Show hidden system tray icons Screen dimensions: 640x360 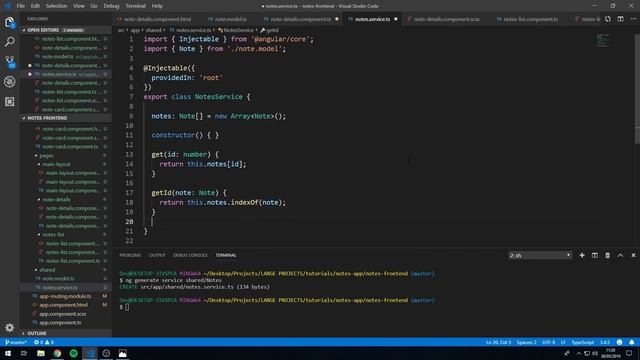pos(578,353)
